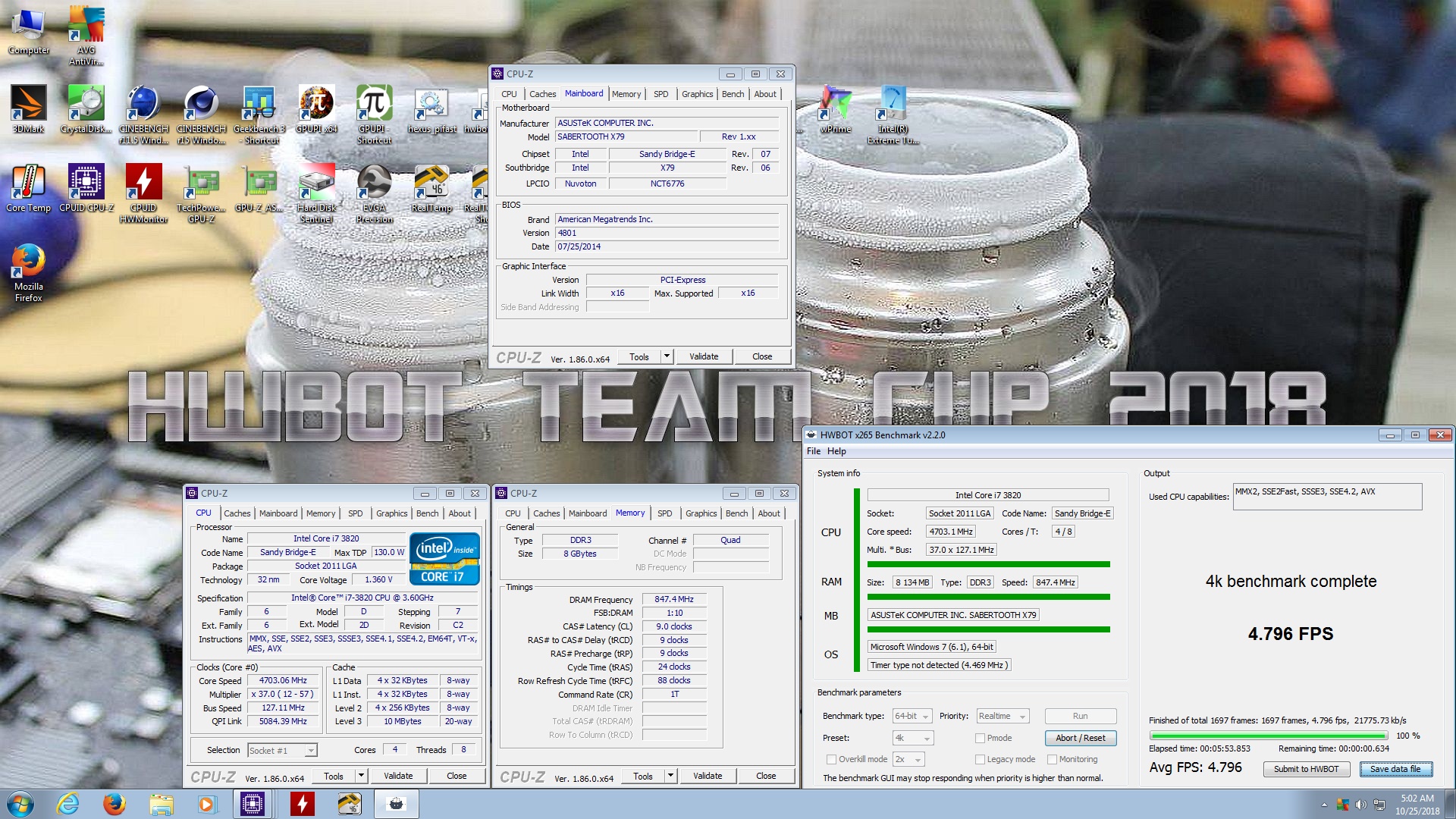The height and width of the screenshot is (819, 1456).
Task: Launch 3DMark desktop shortcut
Action: click(x=28, y=108)
